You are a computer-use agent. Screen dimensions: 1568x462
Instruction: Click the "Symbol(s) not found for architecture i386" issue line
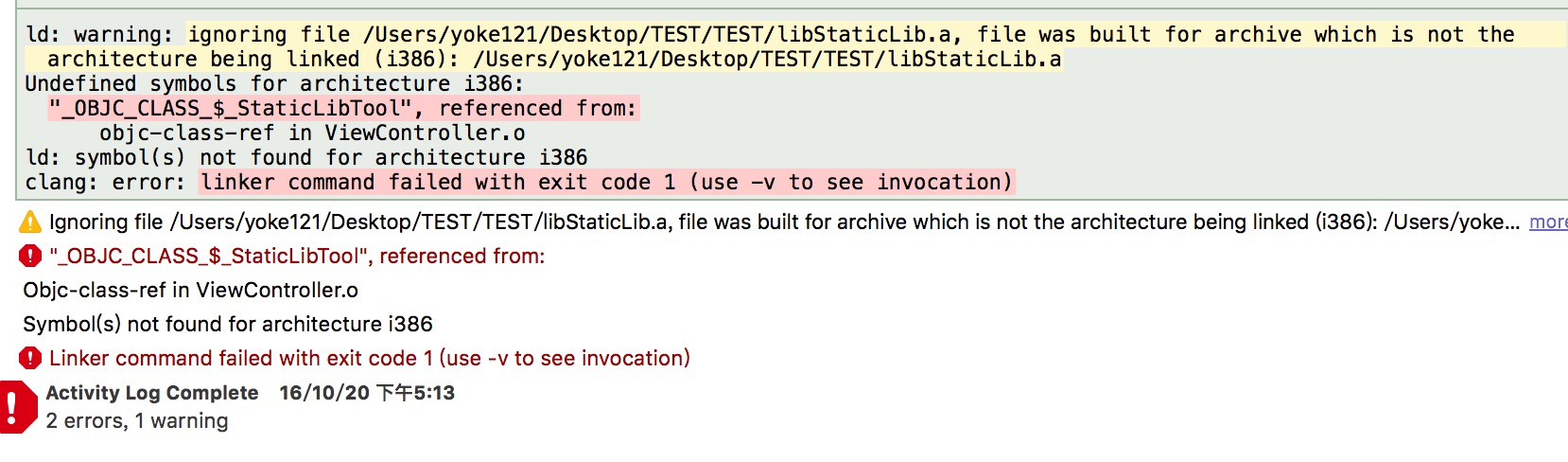(x=228, y=324)
